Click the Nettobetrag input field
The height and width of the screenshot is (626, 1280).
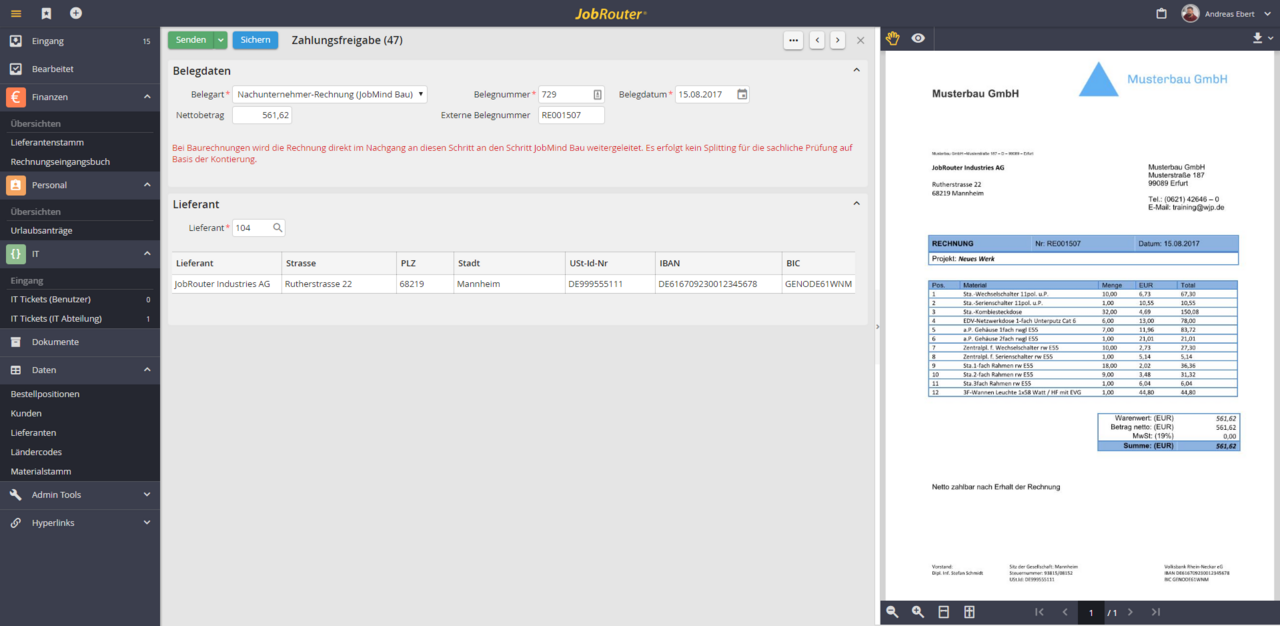(x=262, y=115)
